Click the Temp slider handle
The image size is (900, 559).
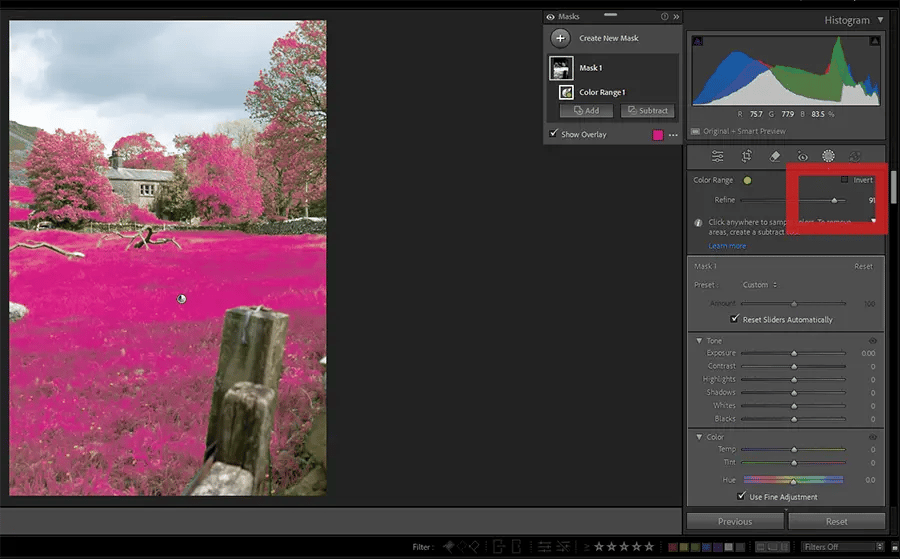(794, 449)
